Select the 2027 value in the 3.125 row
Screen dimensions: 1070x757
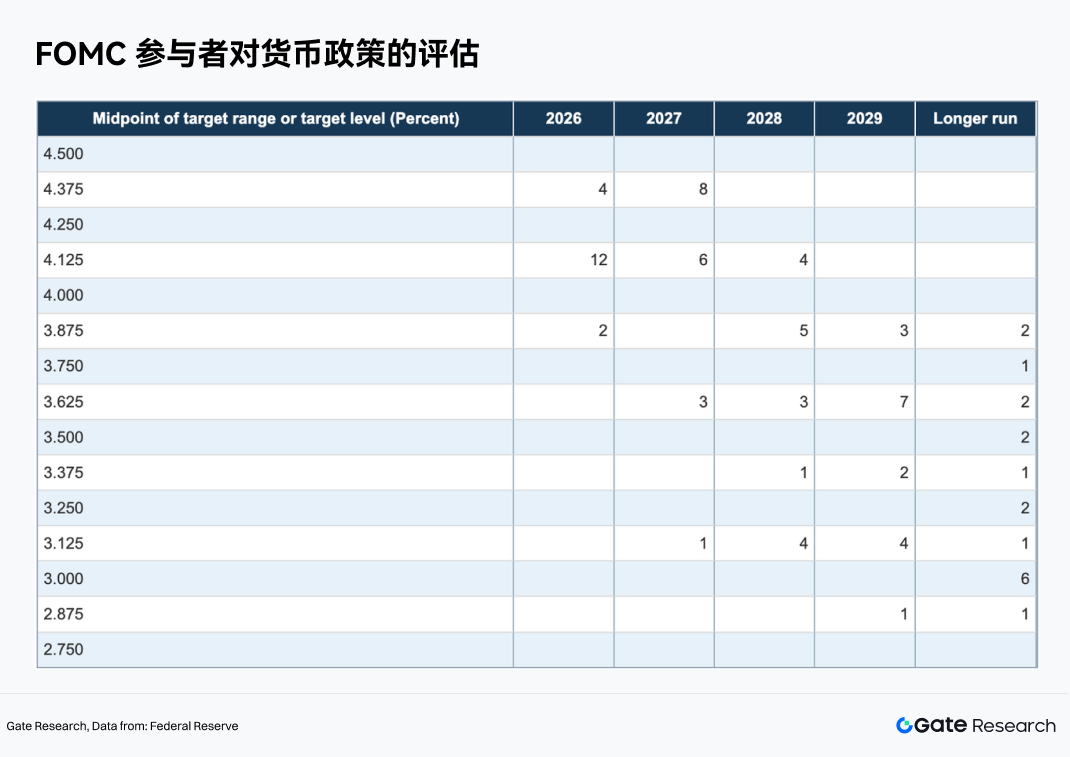pos(703,544)
